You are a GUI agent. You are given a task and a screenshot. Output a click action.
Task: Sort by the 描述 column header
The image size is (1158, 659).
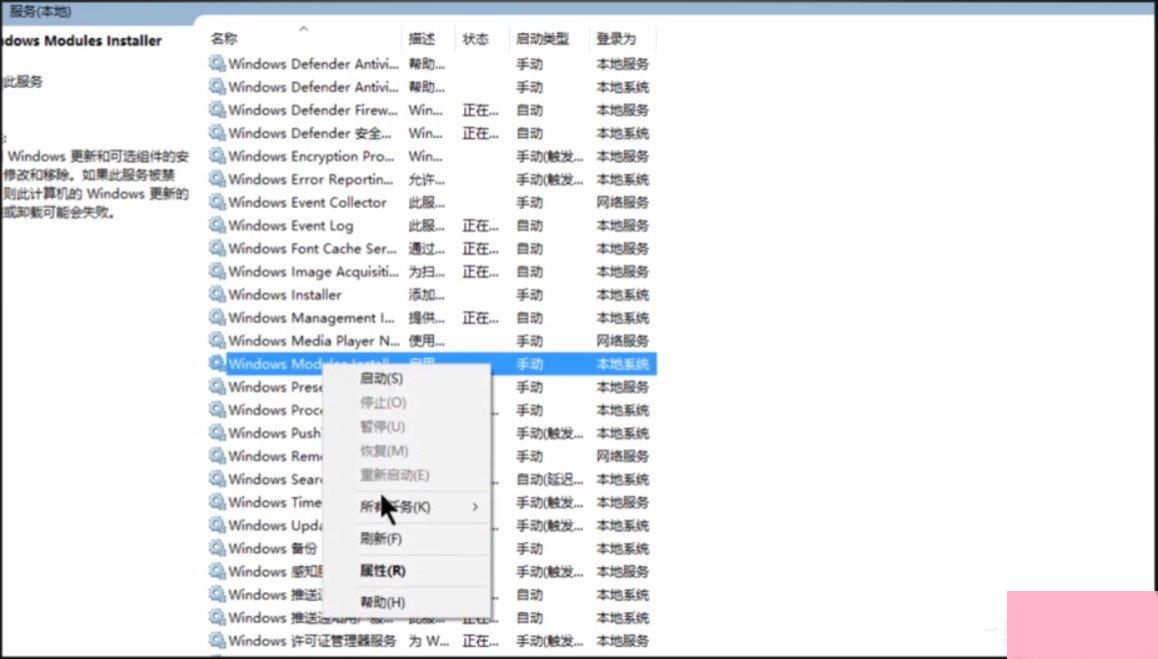(x=422, y=39)
